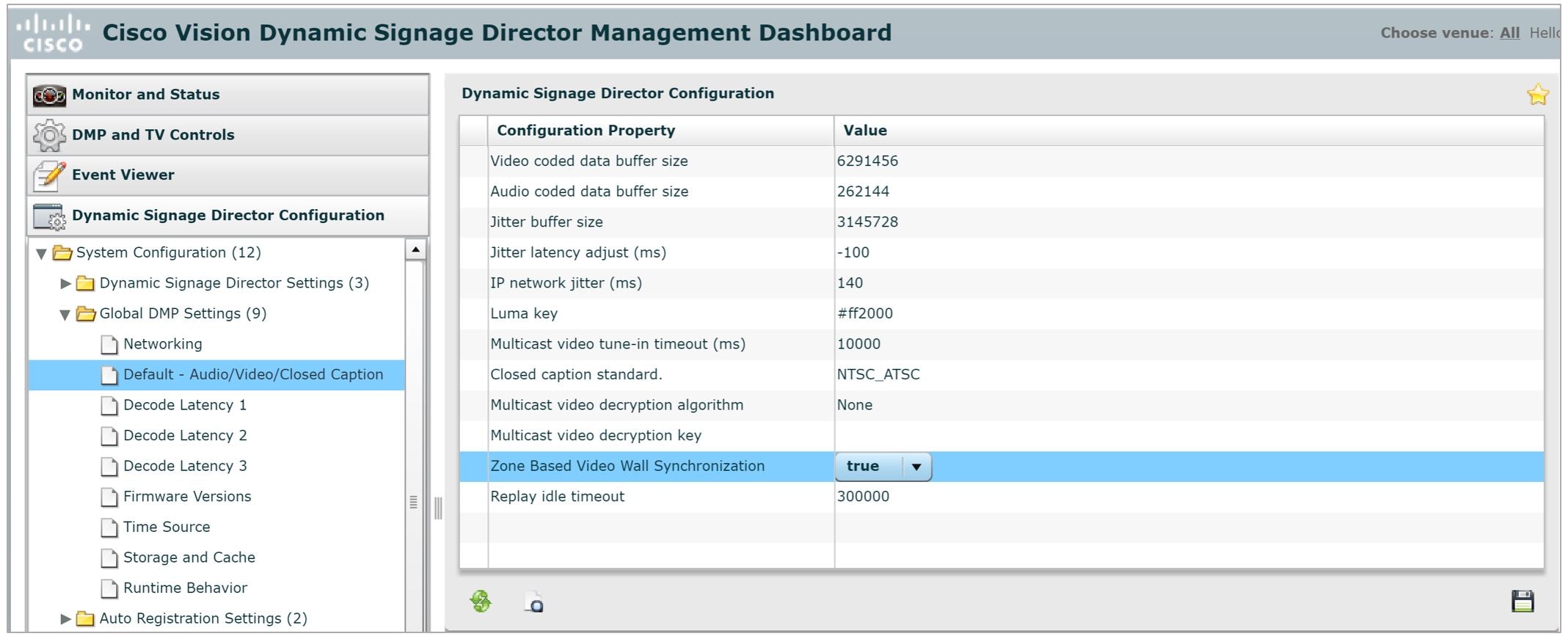Click the Time Source page icon
The image size is (1568, 639).
tap(109, 527)
